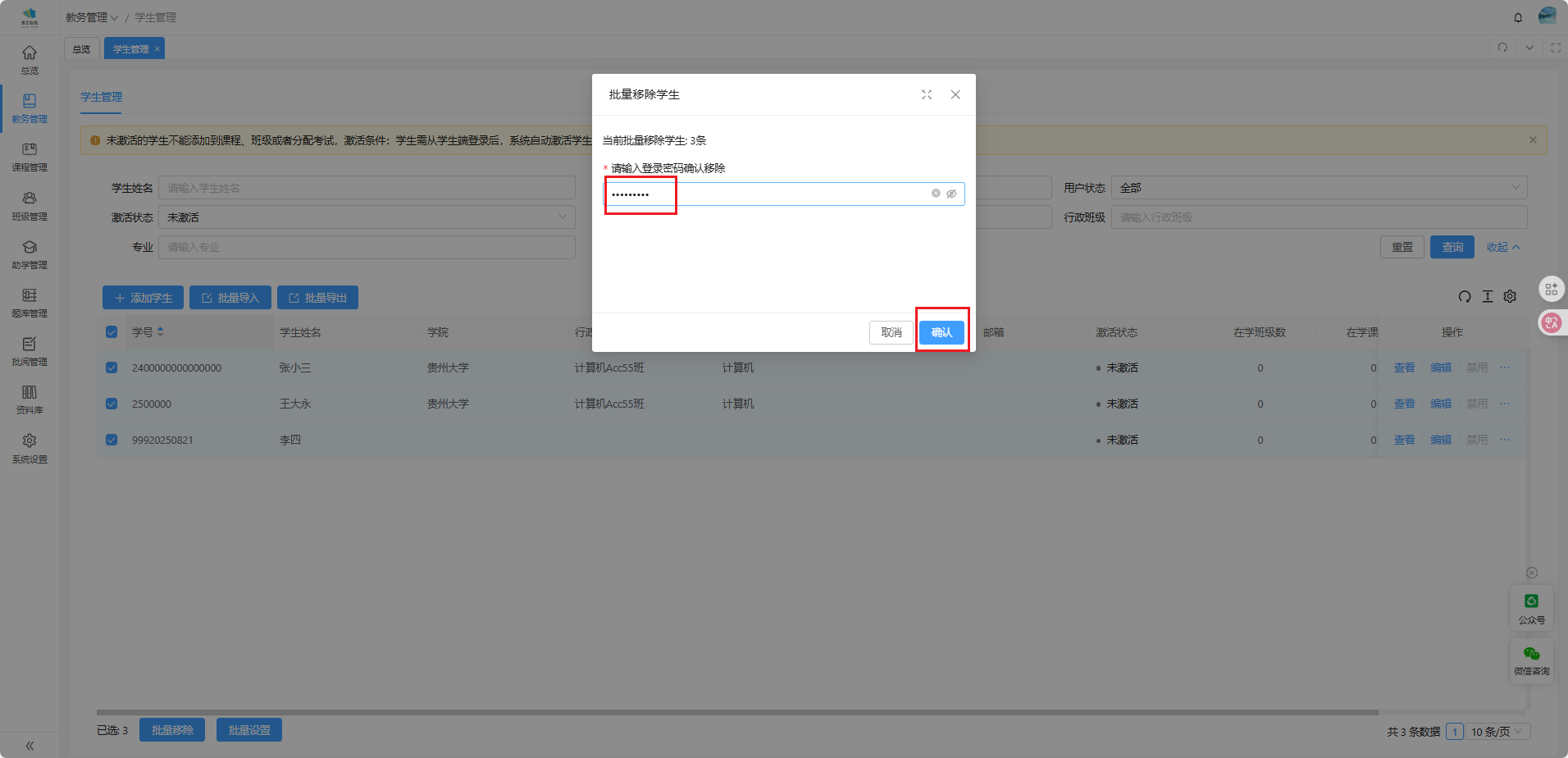Open 课程管理 in the sidebar

(30, 157)
